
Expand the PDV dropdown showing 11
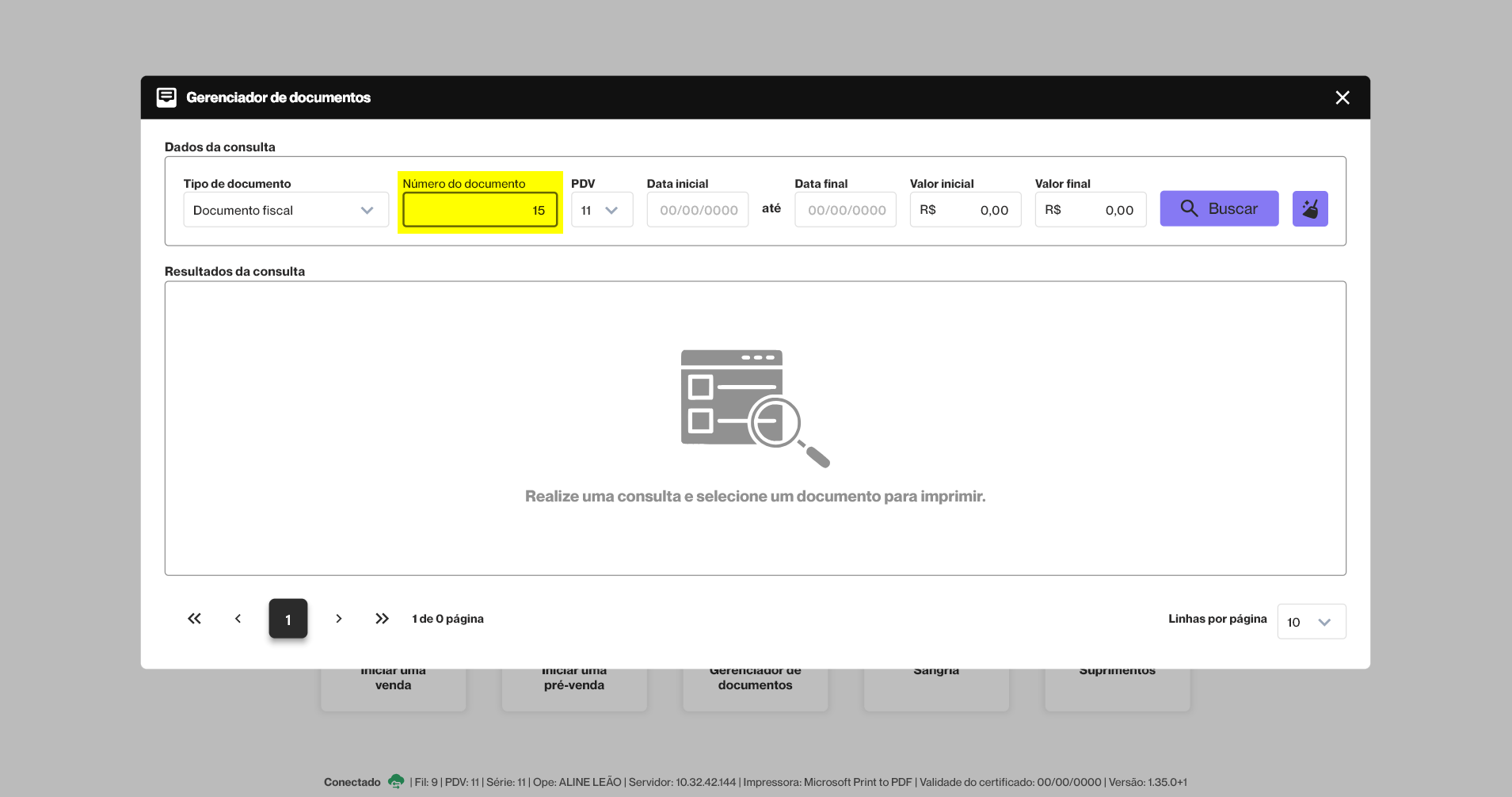point(601,210)
